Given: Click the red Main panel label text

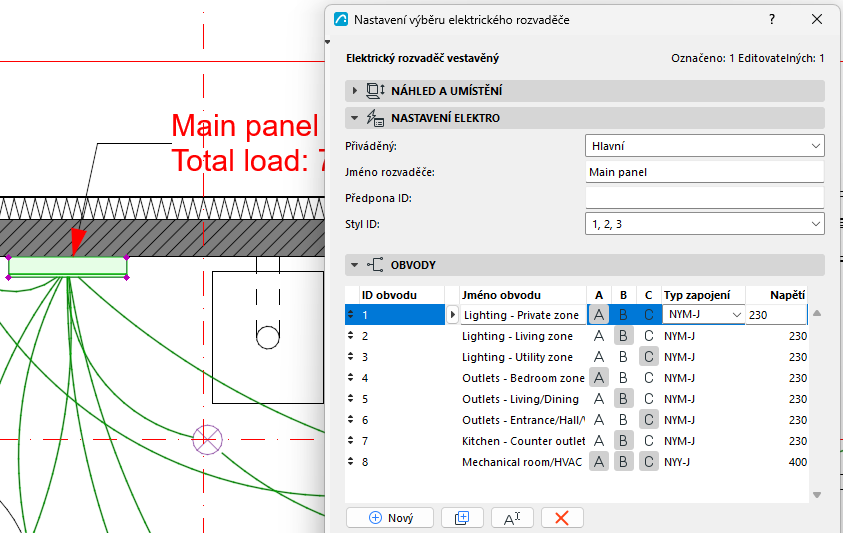Looking at the screenshot, I should [x=245, y=125].
